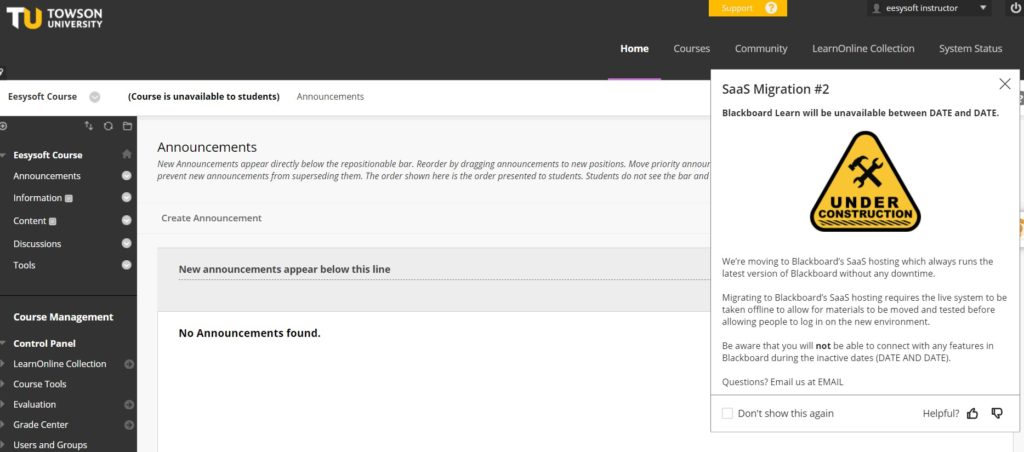The image size is (1024, 452).
Task: Open options chevron for Announcements menu item
Action: (127, 176)
